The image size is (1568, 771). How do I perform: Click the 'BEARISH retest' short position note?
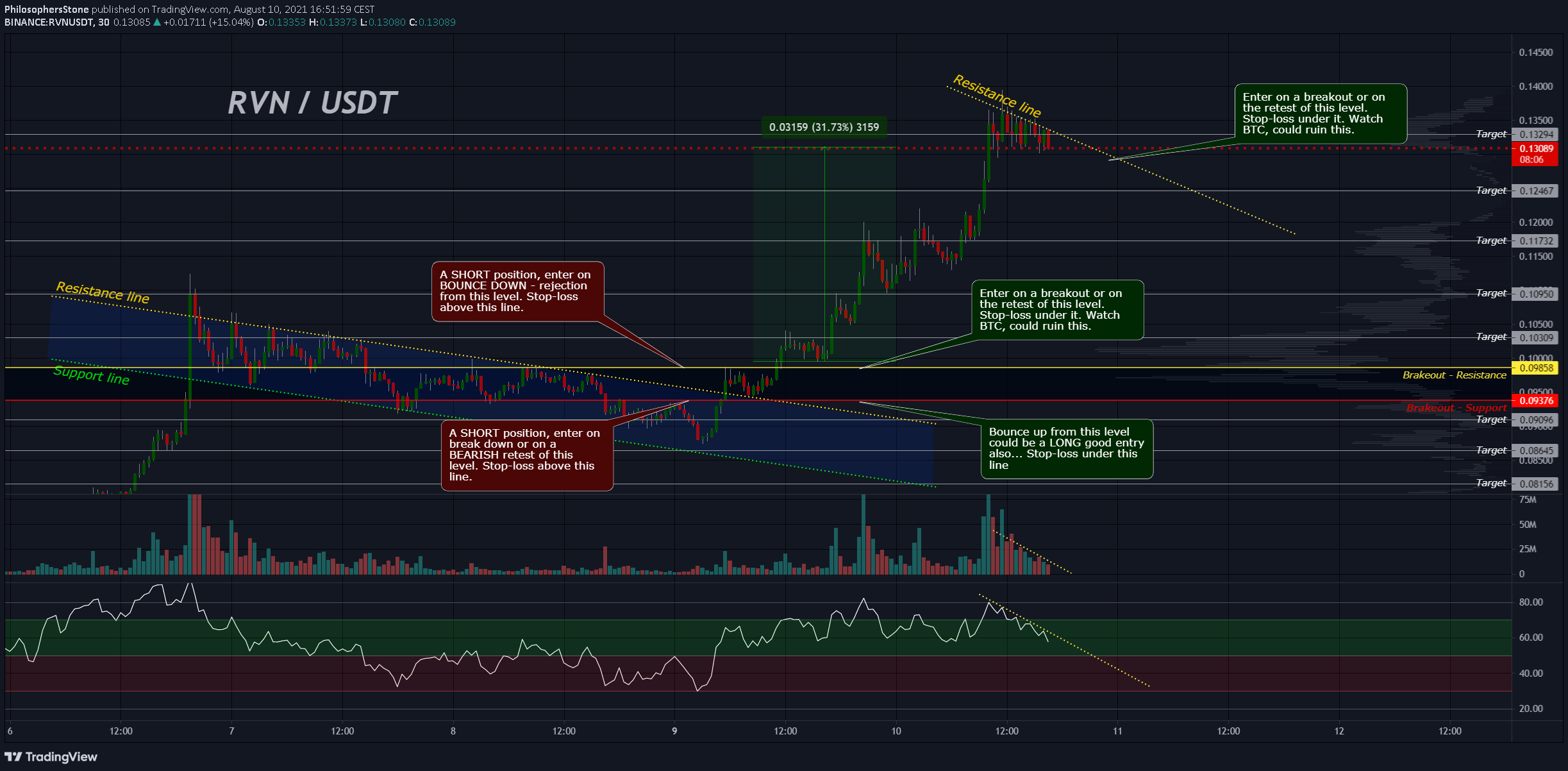click(x=527, y=455)
